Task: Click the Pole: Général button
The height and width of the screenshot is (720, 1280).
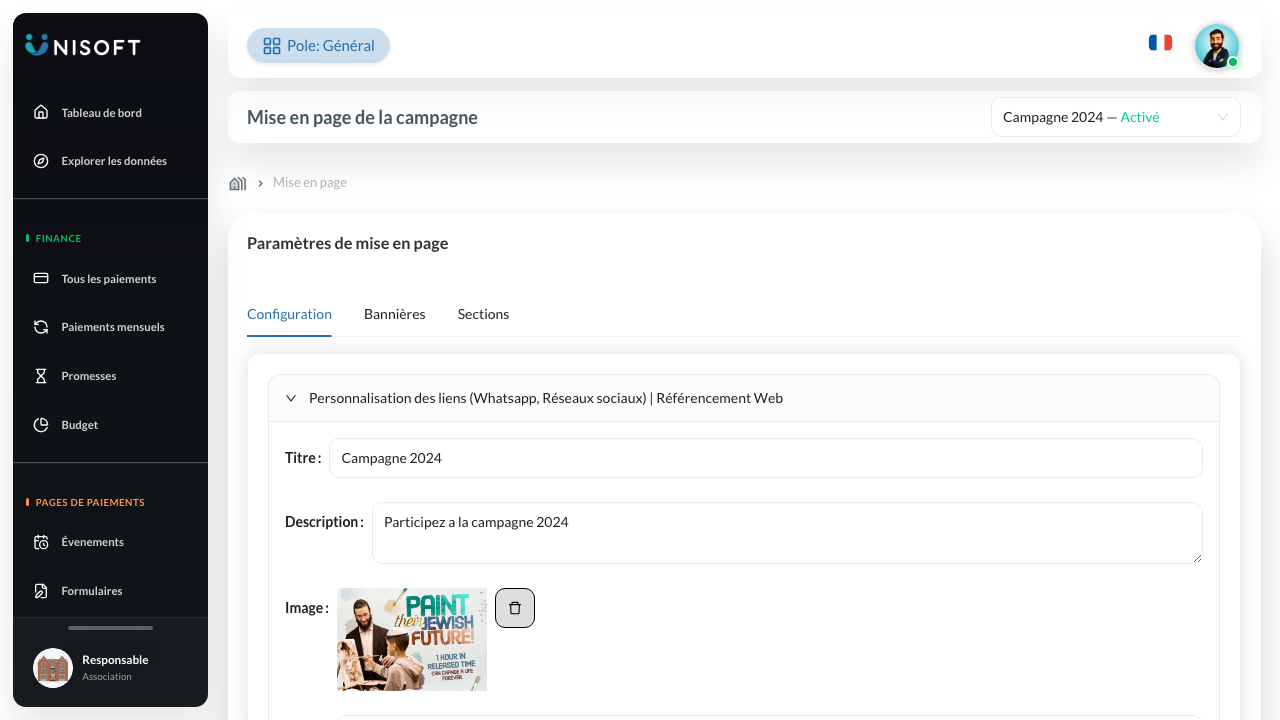Action: click(x=318, y=46)
